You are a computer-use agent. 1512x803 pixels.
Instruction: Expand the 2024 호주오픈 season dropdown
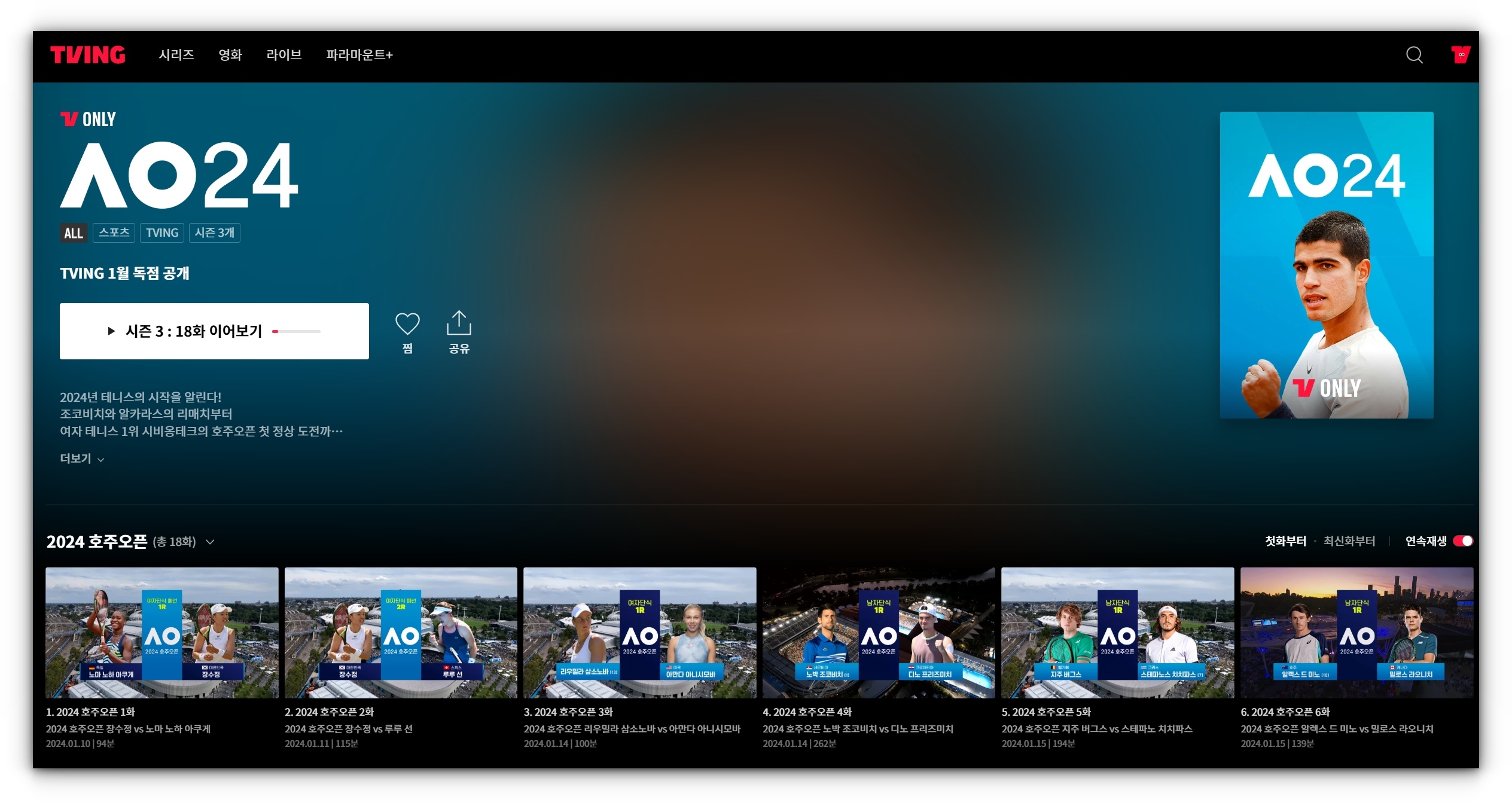pos(210,542)
